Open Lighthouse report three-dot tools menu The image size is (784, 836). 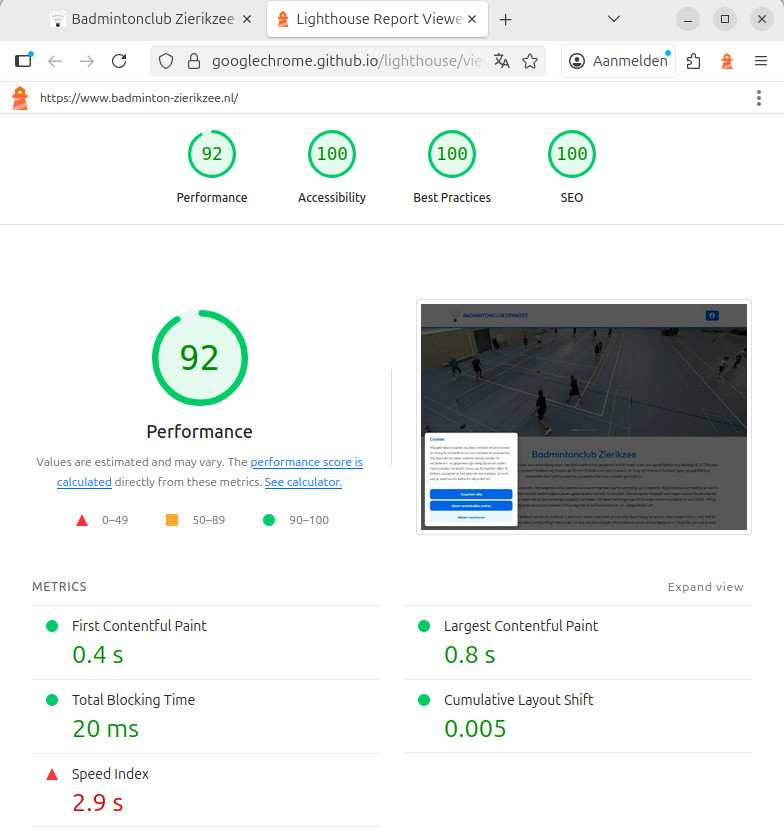click(x=759, y=98)
